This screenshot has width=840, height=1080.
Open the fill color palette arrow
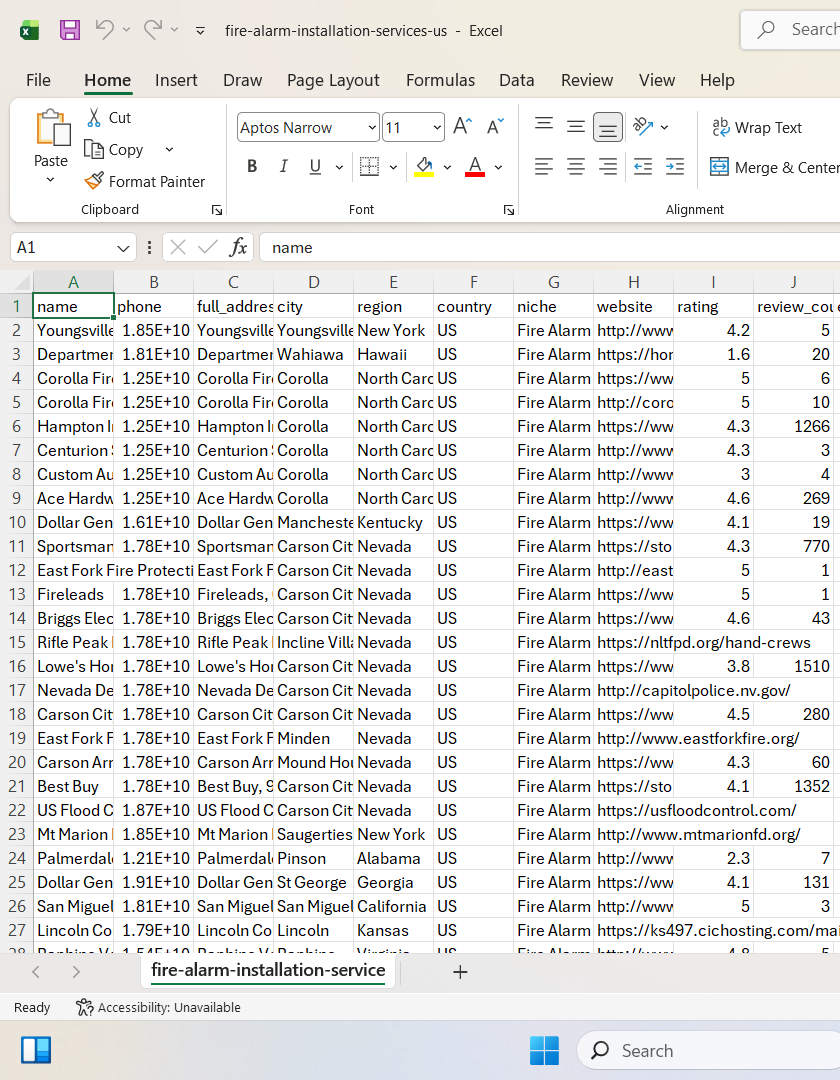448,167
